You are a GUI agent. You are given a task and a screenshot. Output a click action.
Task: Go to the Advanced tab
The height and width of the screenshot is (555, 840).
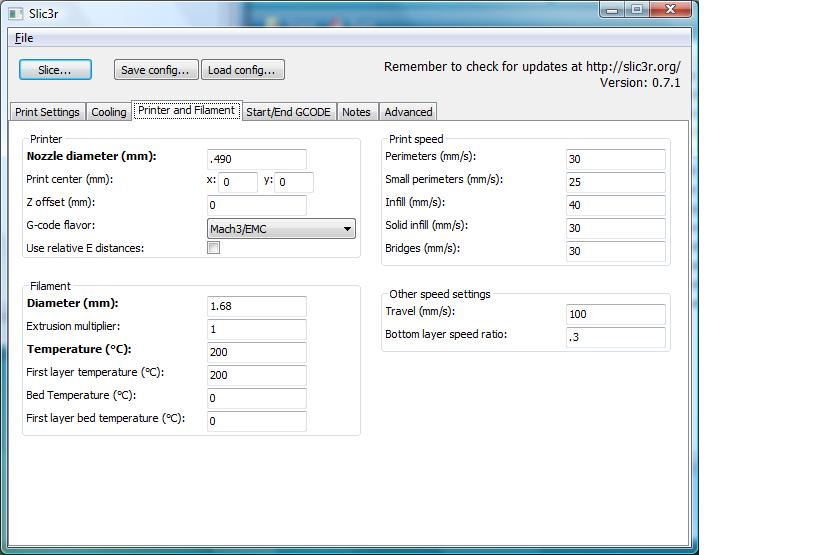point(408,112)
